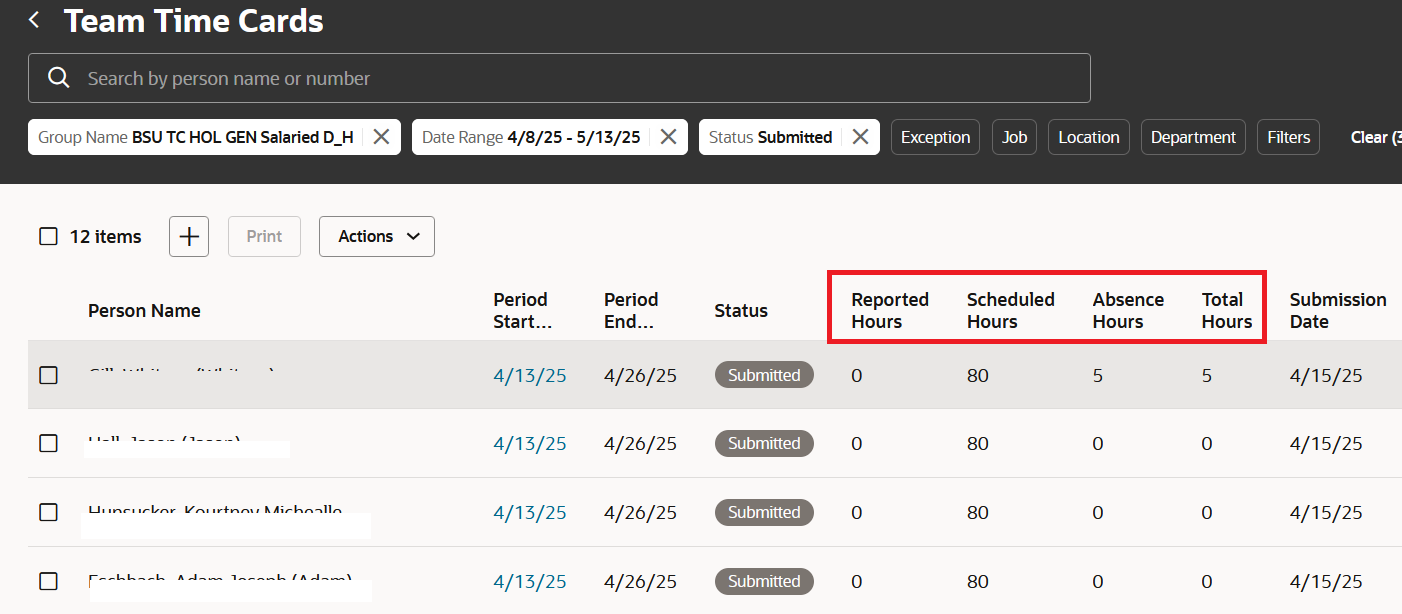The height and width of the screenshot is (614, 1402).
Task: Click the Submission Date column header
Action: [1338, 310]
